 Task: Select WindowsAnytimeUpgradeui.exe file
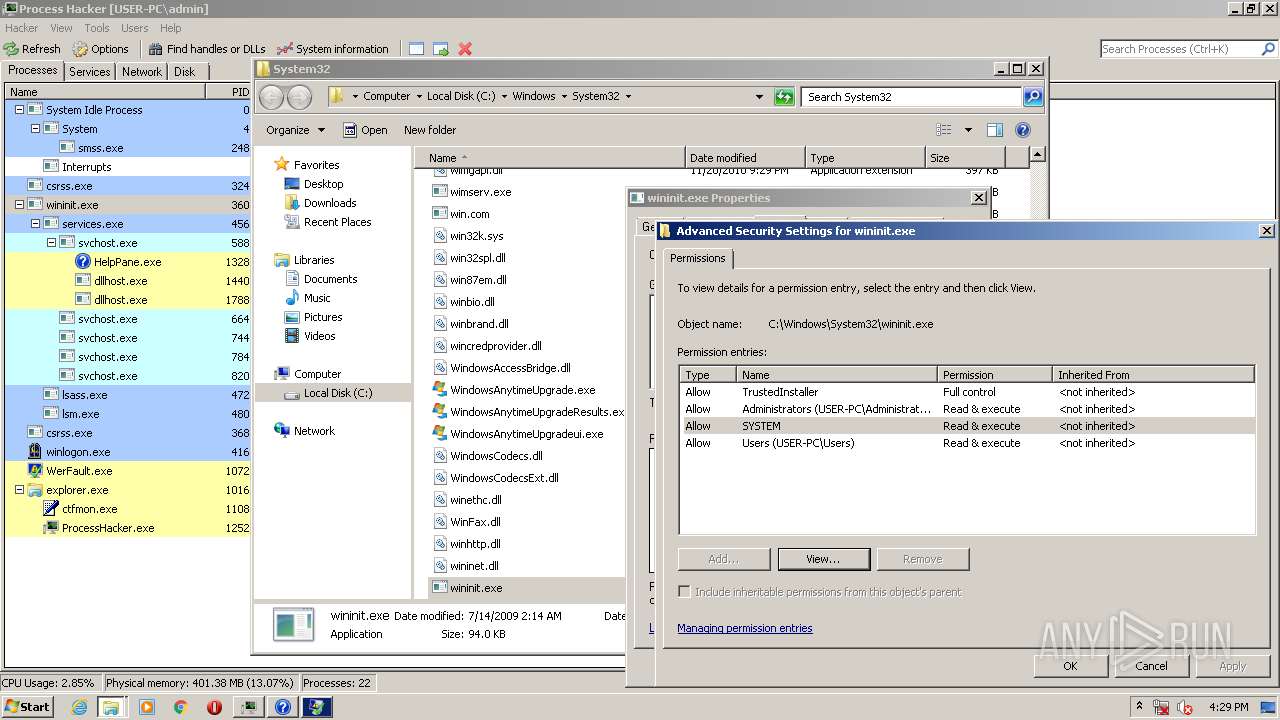(x=526, y=434)
